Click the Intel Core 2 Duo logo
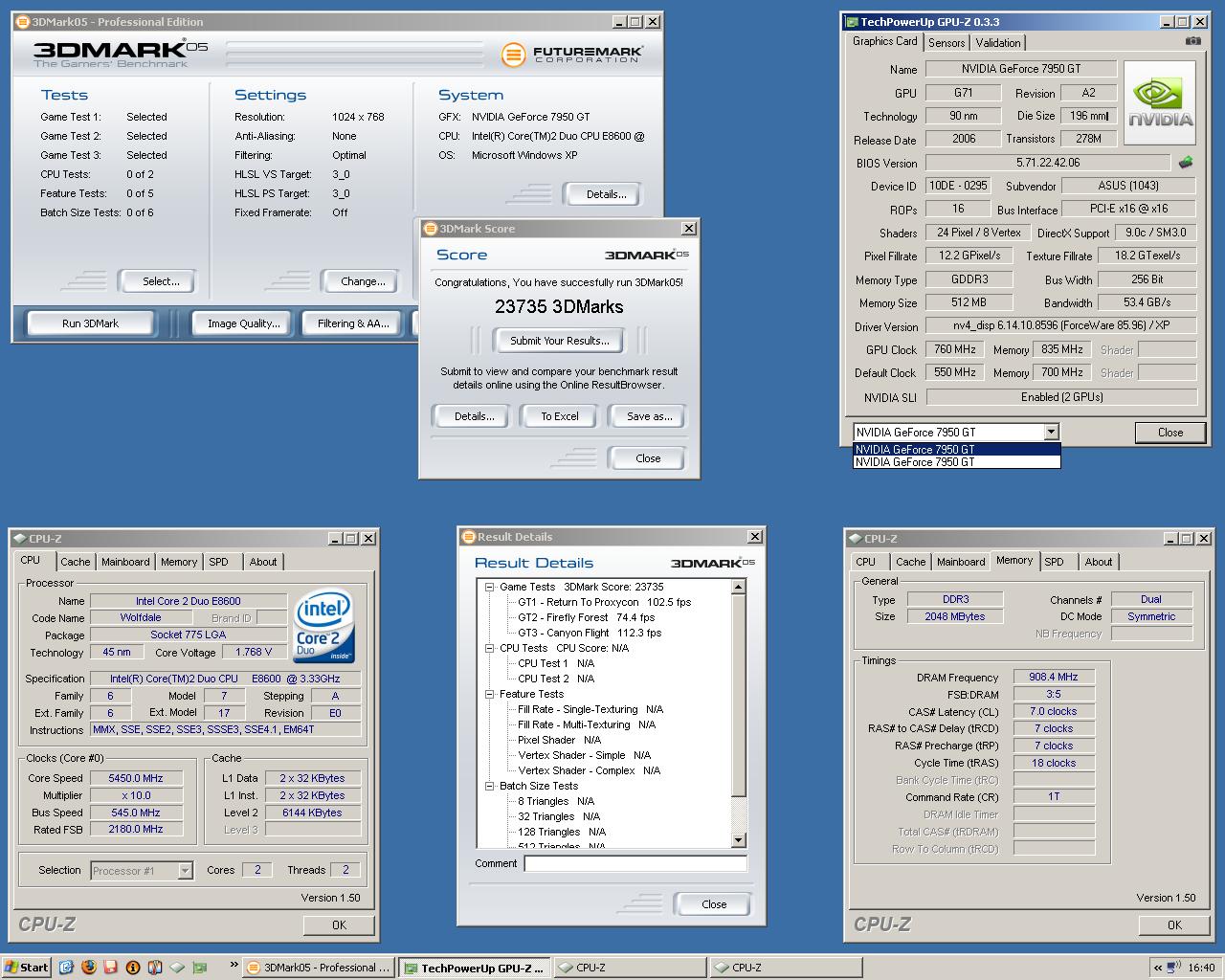Image resolution: width=1225 pixels, height=980 pixels. click(x=323, y=627)
